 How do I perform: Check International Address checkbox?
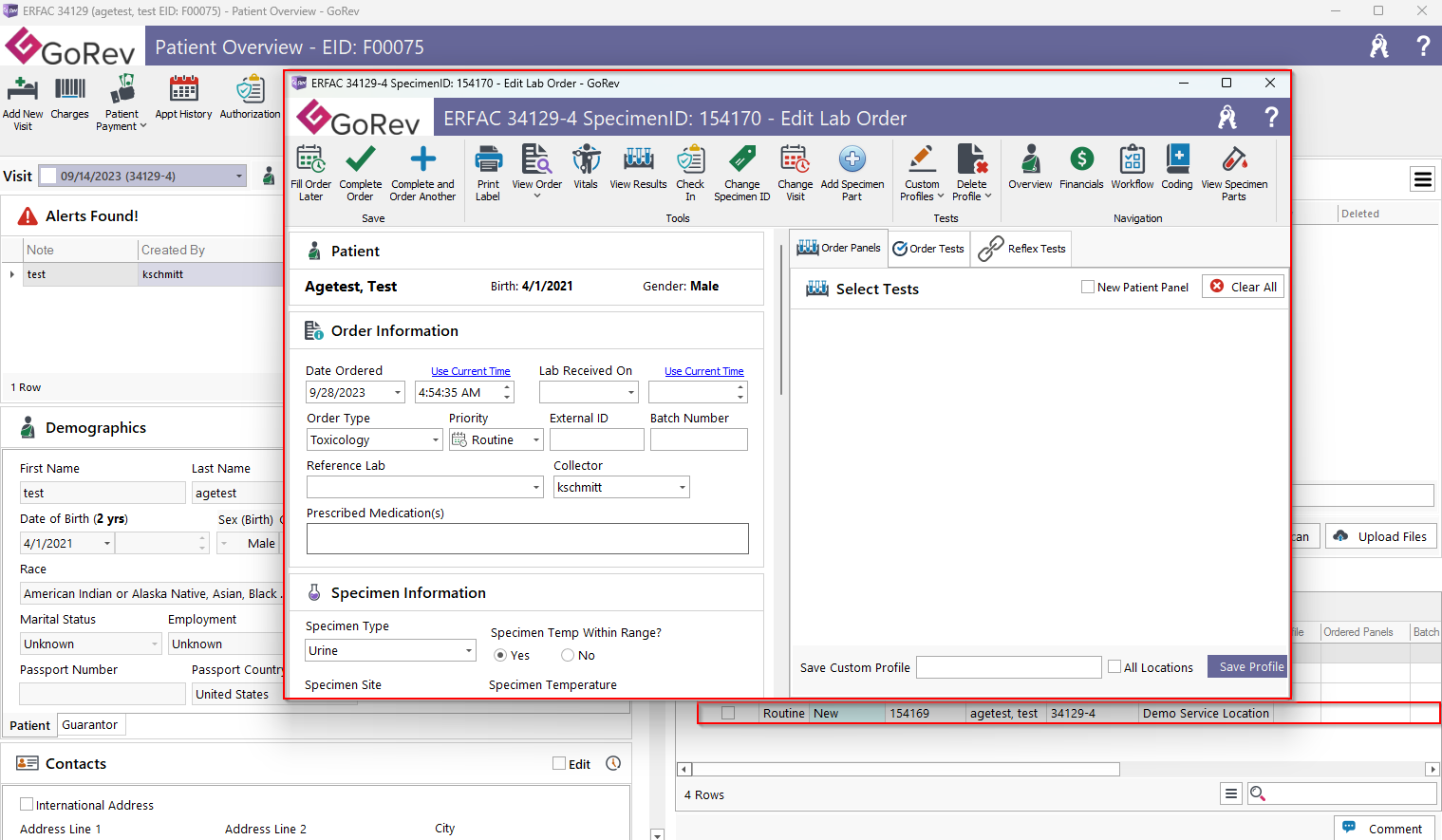pyautogui.click(x=27, y=804)
